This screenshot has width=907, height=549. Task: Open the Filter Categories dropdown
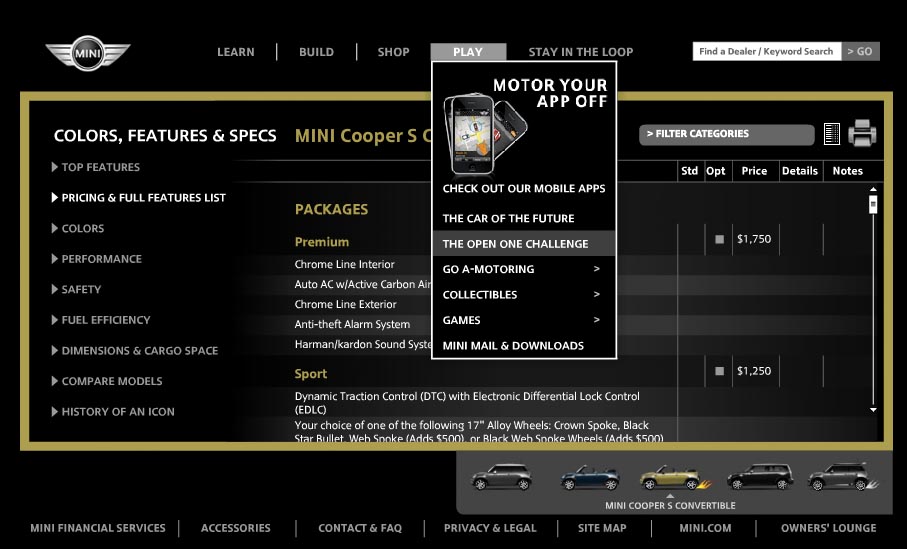point(727,134)
